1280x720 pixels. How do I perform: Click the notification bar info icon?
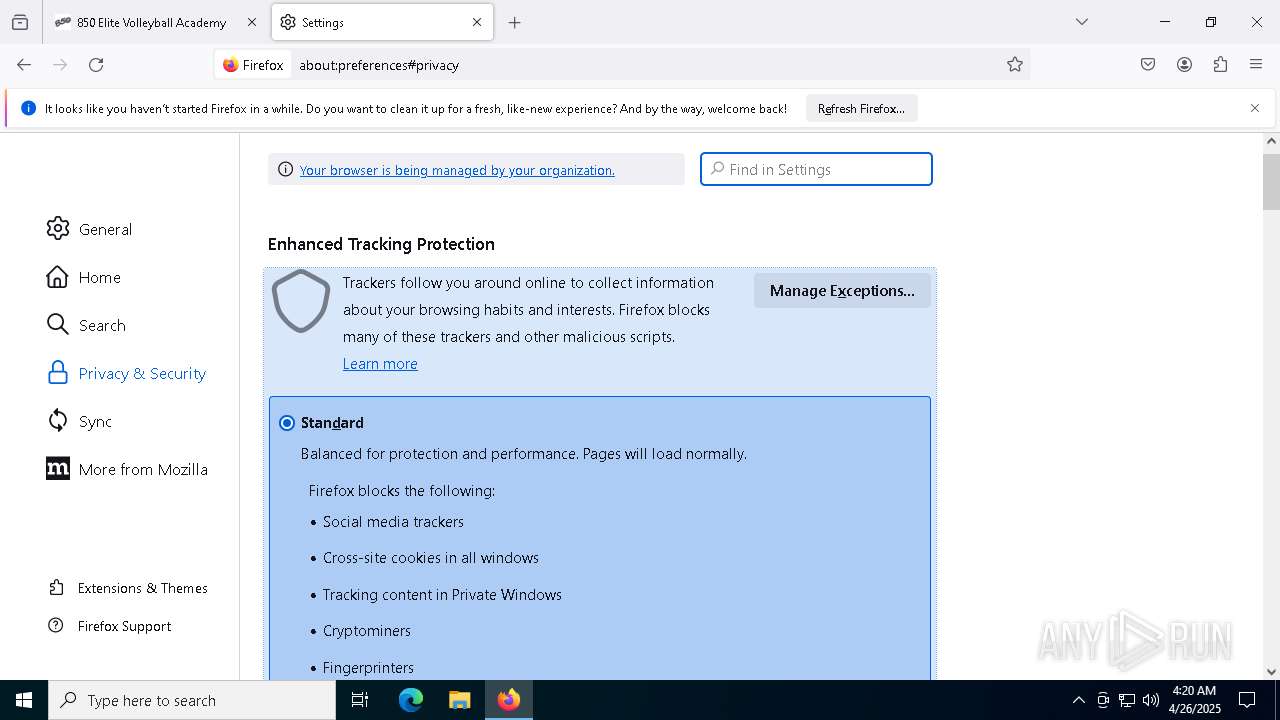28,108
